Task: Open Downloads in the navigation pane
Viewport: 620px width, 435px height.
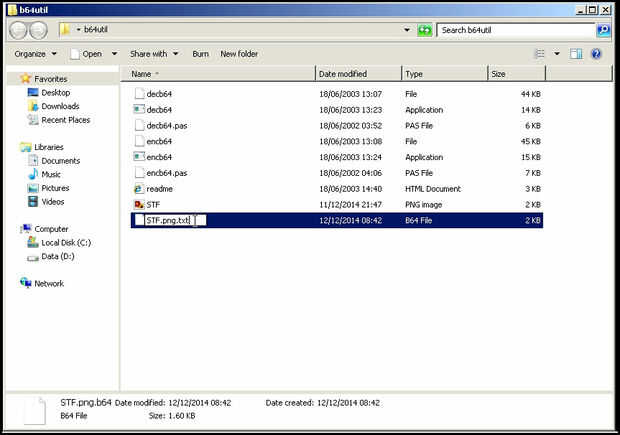Action: pyautogui.click(x=60, y=106)
